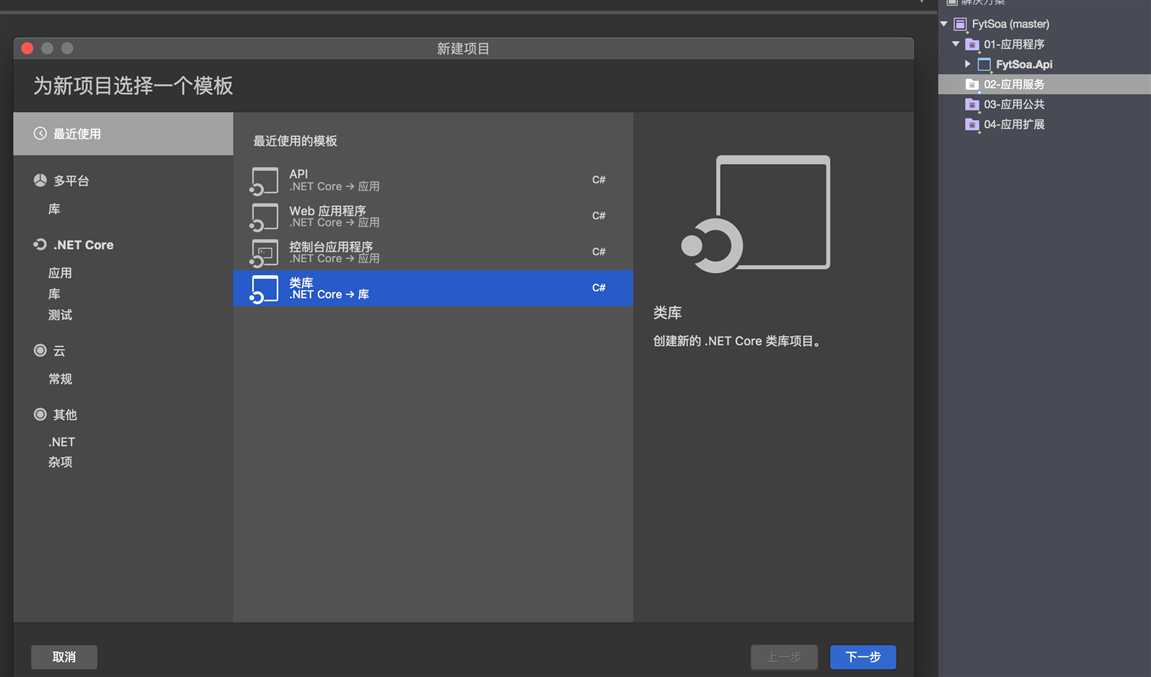
Task: Click the 取消 button
Action: (64, 656)
